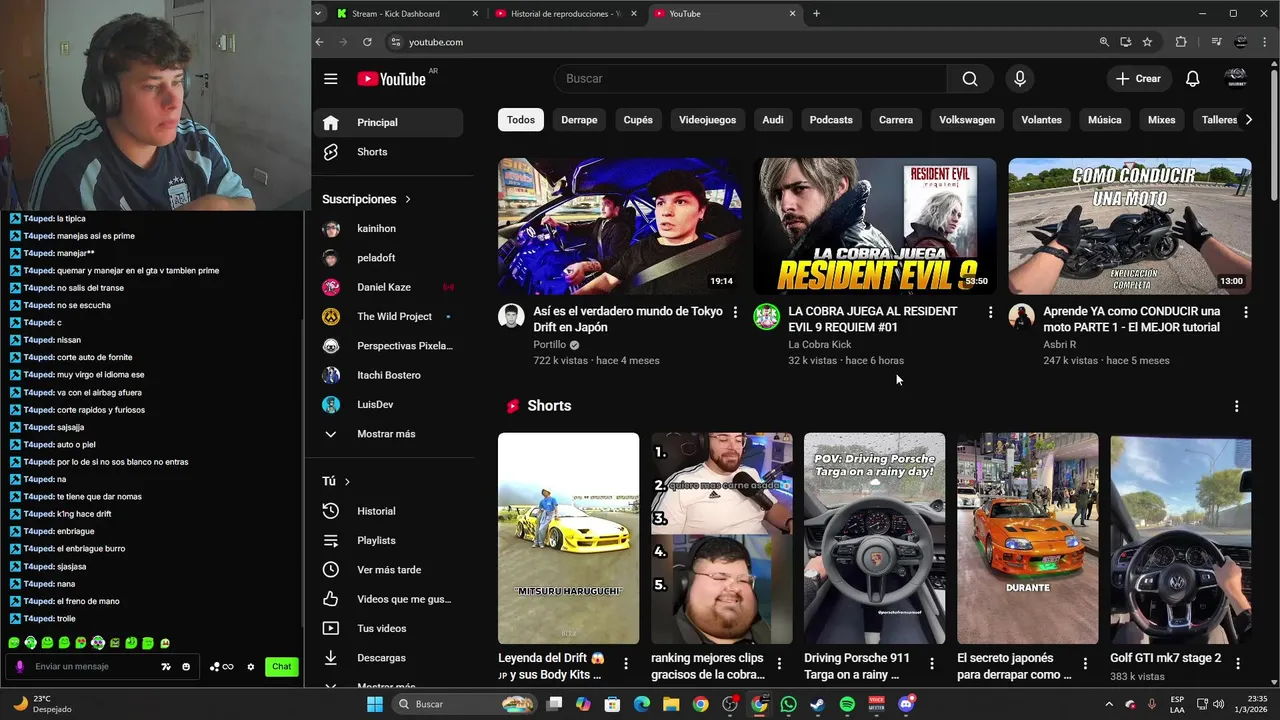Select the Videojuegos filter chip
The height and width of the screenshot is (720, 1280).
coord(707,120)
